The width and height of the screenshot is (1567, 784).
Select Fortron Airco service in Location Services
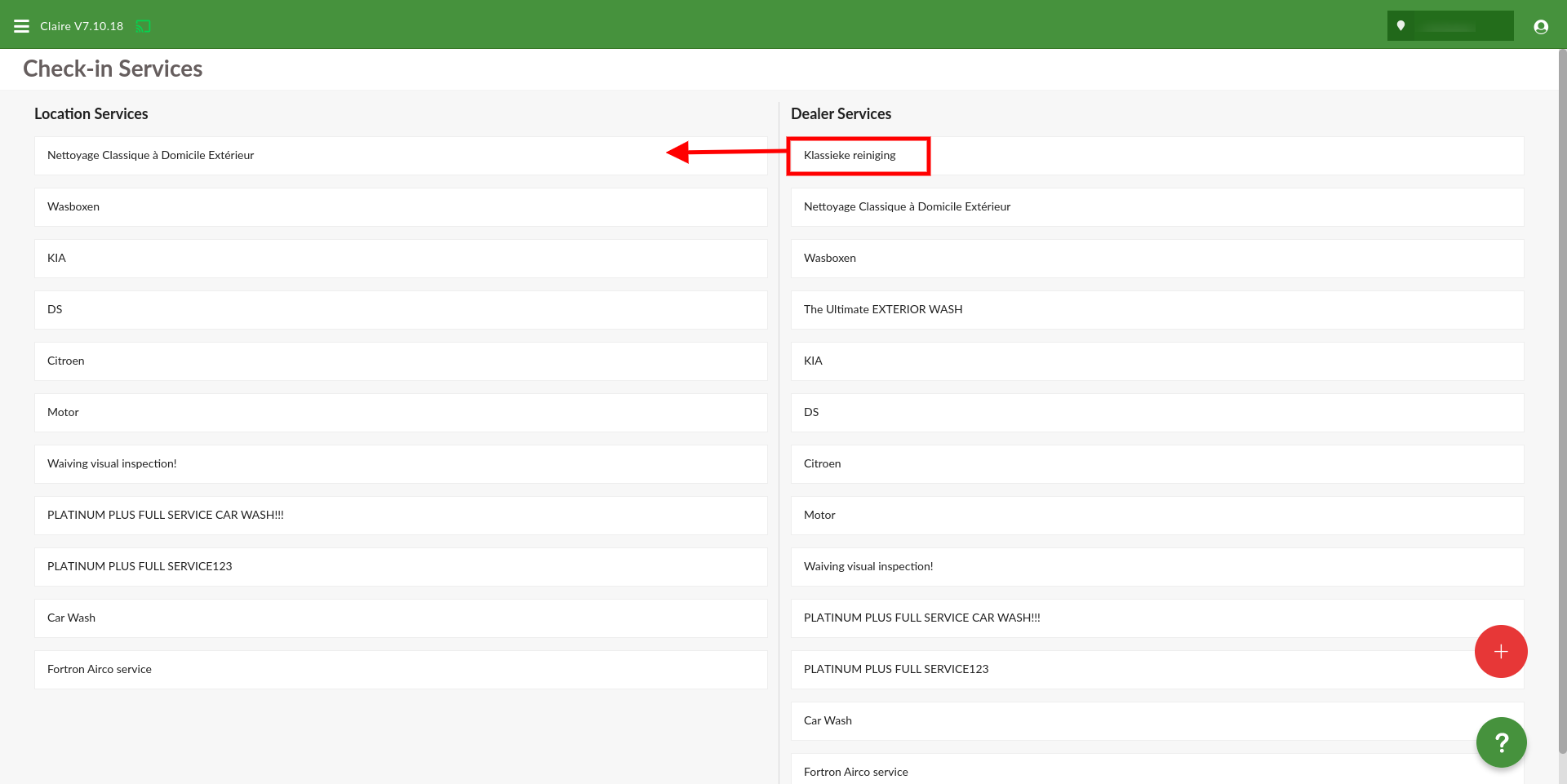point(401,669)
